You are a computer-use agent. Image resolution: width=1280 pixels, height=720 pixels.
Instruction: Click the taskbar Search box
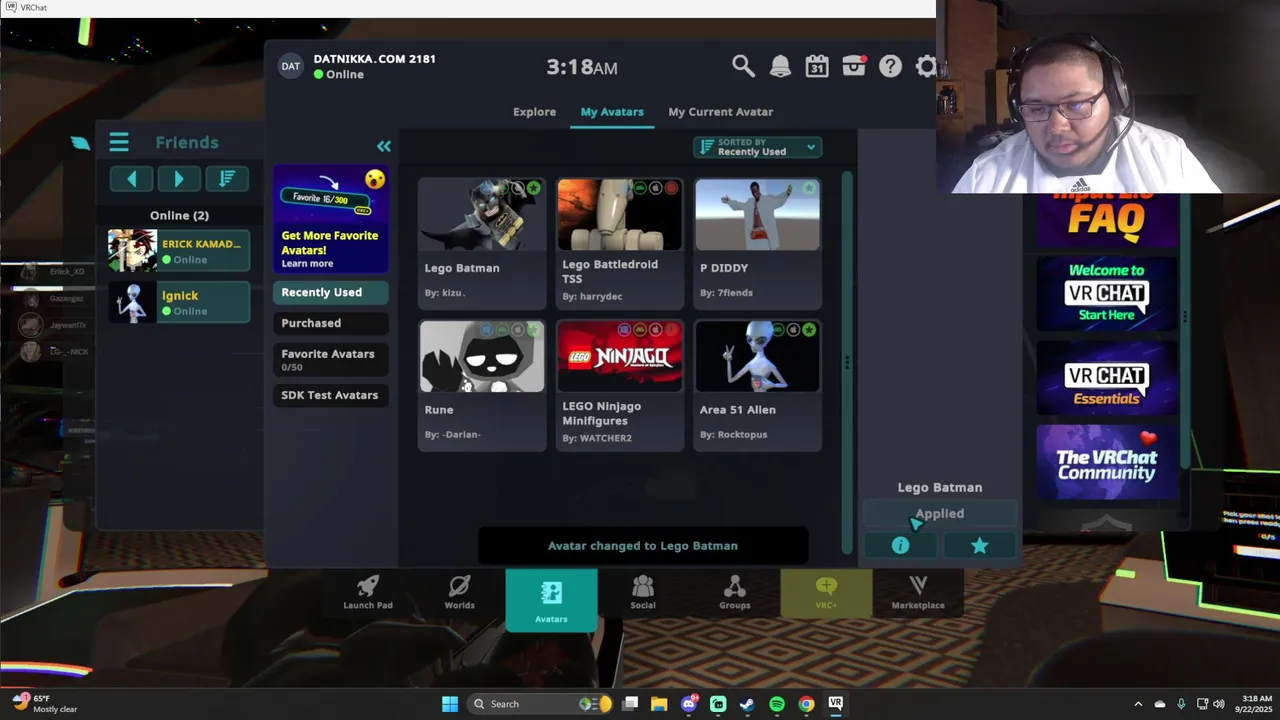541,704
